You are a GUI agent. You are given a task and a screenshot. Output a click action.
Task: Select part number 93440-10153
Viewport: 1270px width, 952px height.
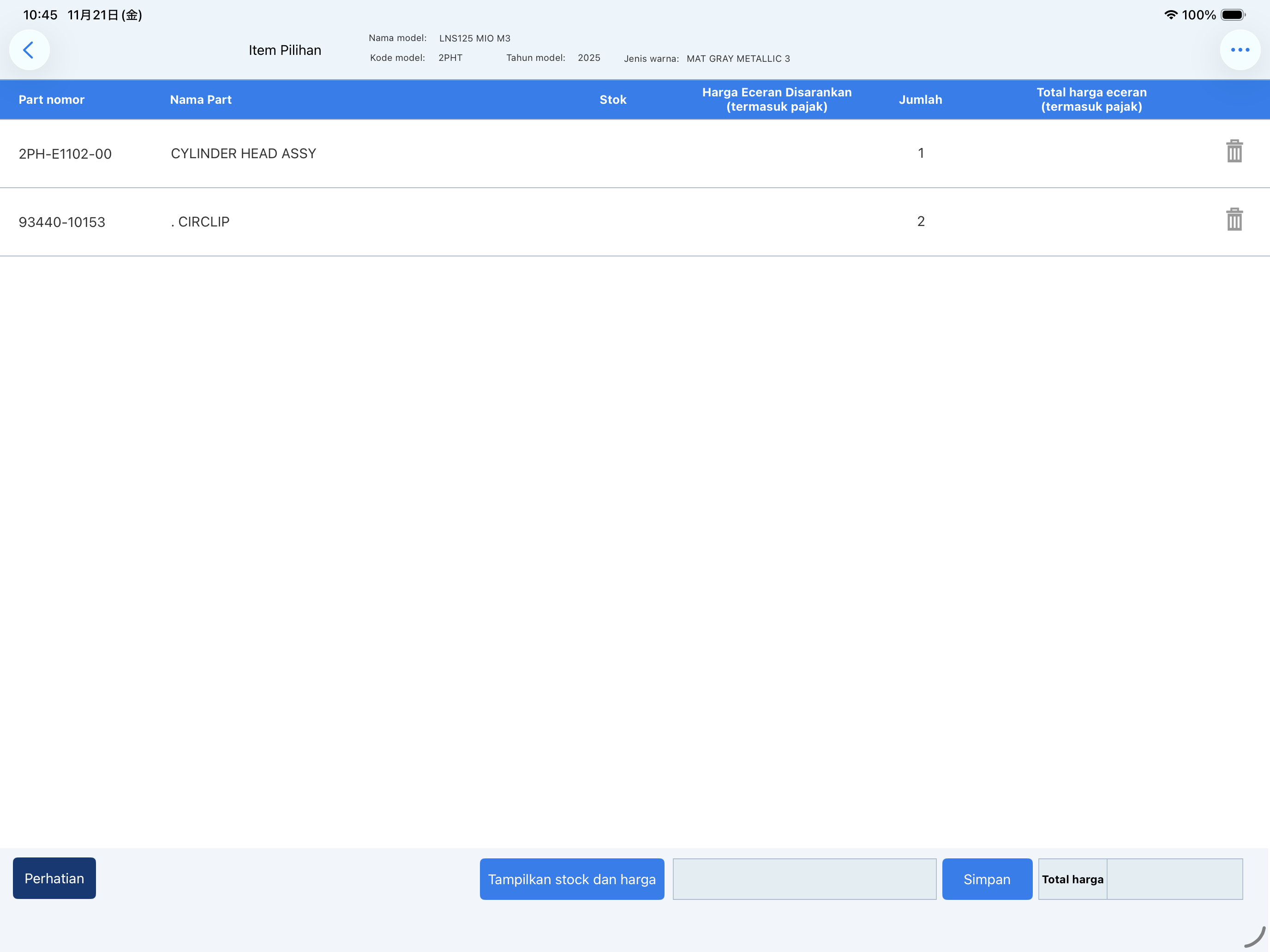point(62,222)
